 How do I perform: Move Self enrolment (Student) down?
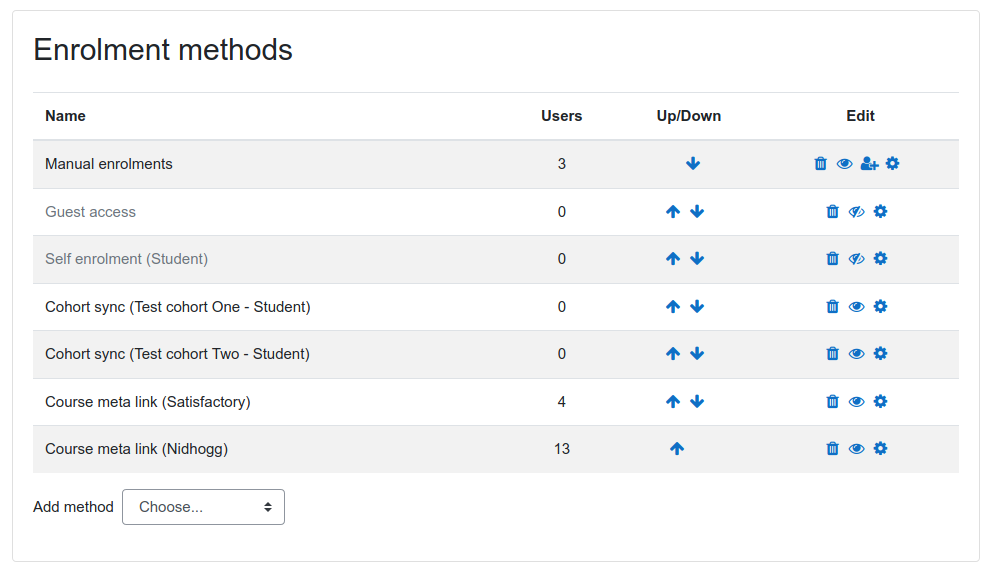697,259
